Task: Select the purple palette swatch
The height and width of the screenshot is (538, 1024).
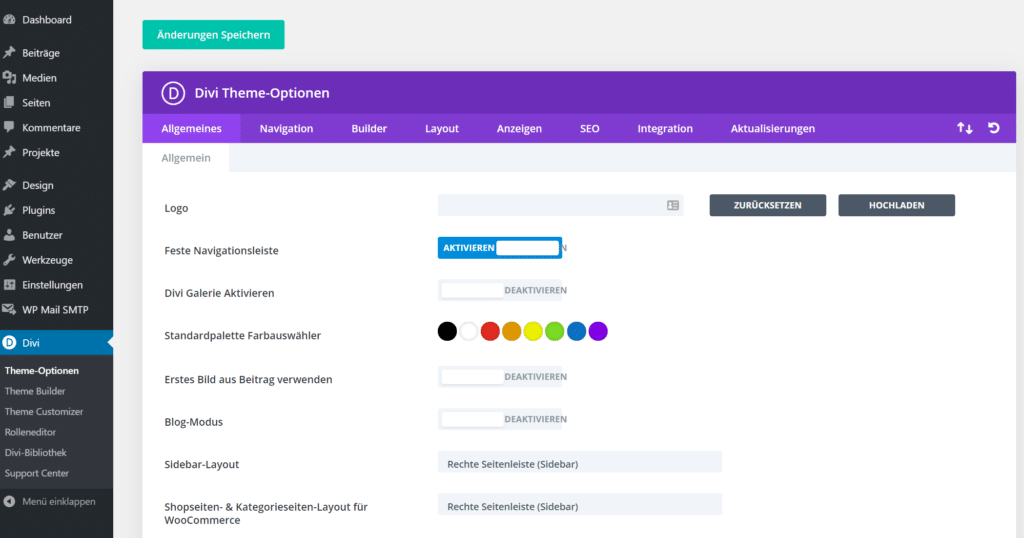Action: pos(598,331)
